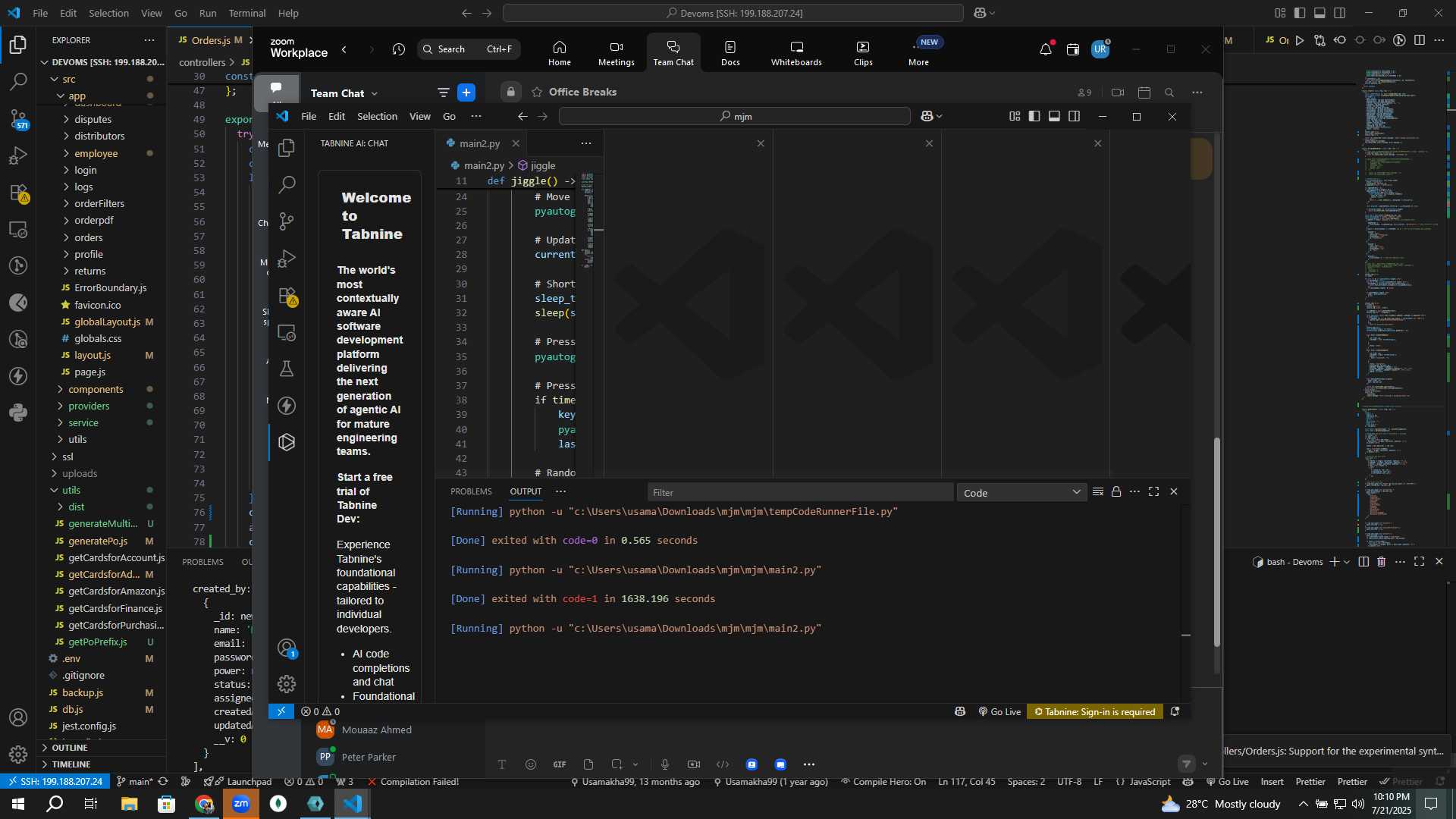Open Accounts menu in mjm window
Viewport: 1456px width, 819px height.
click(x=287, y=648)
